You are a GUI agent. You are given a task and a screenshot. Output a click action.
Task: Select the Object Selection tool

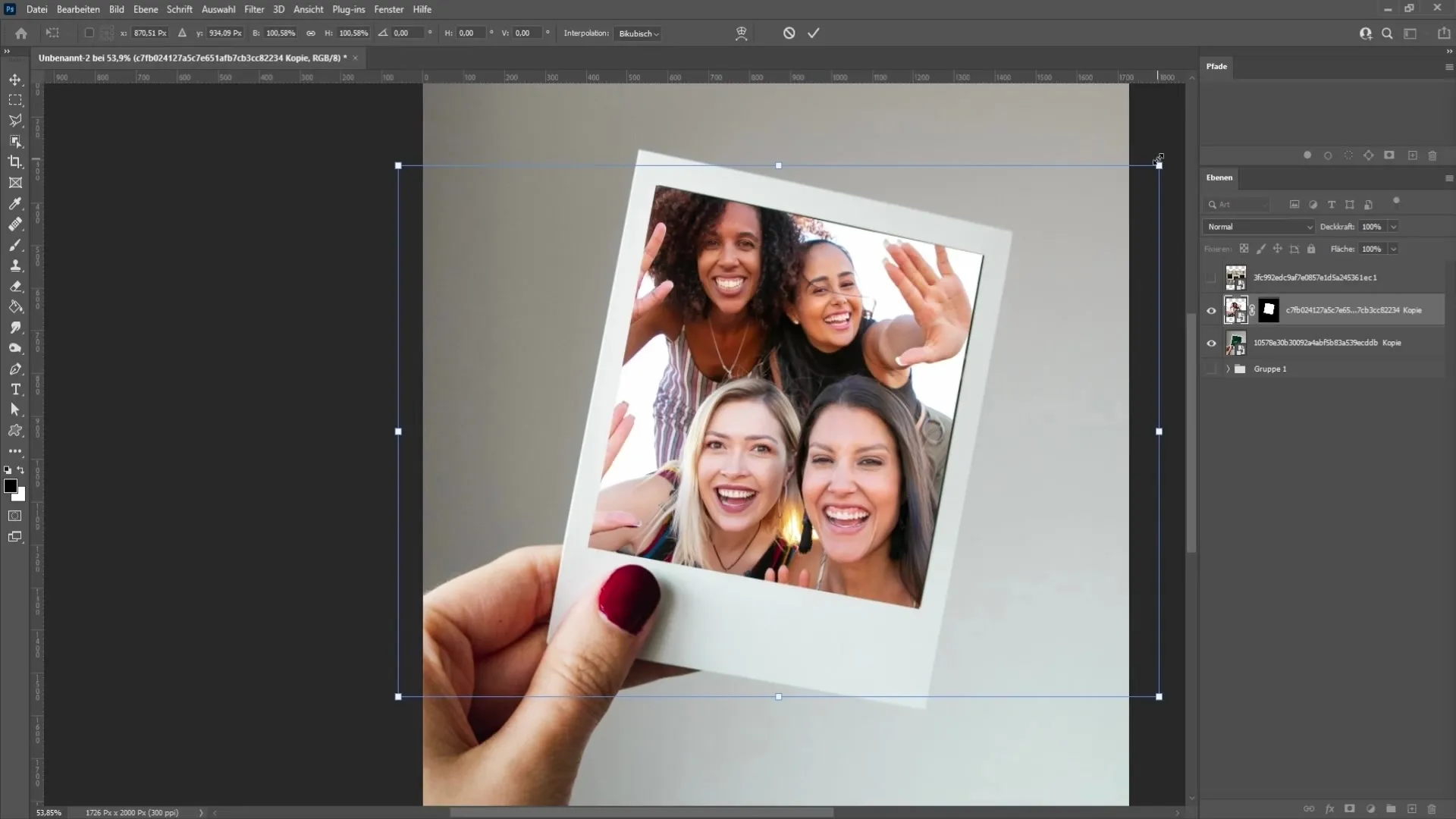15,142
